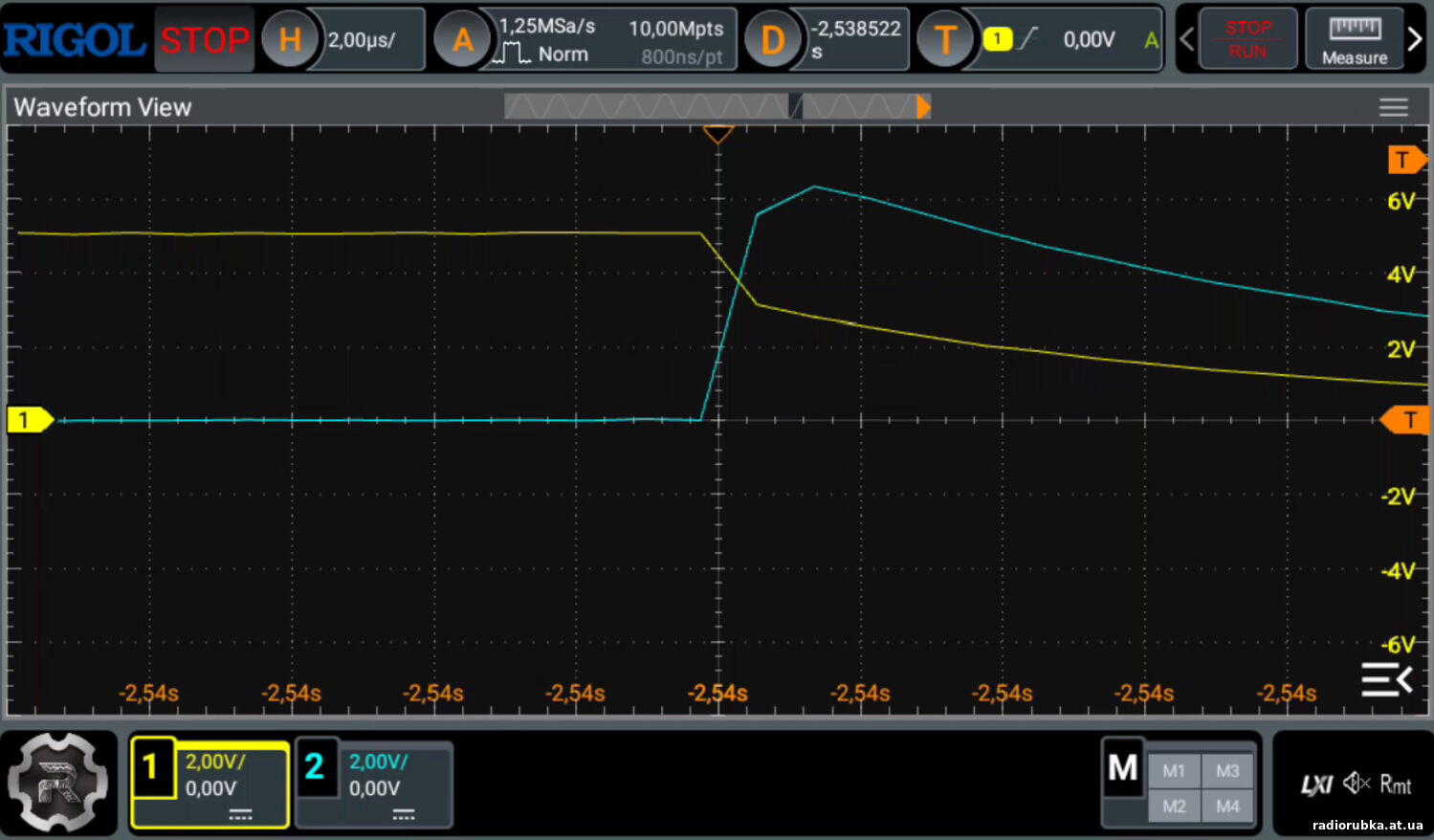1434x840 pixels.
Task: Open the Horizontal (H) timebase settings
Action: (x=289, y=40)
